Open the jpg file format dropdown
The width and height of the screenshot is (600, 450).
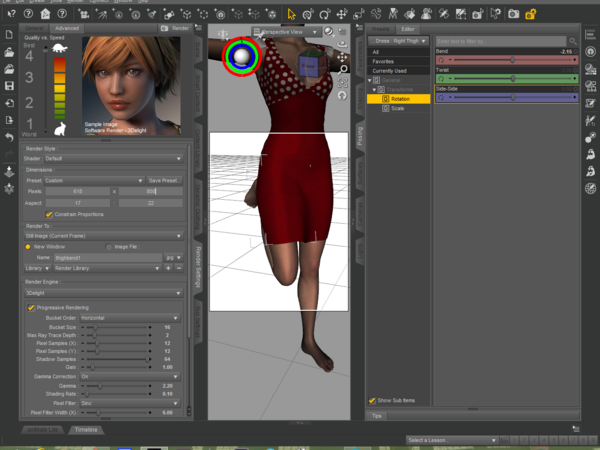173,258
